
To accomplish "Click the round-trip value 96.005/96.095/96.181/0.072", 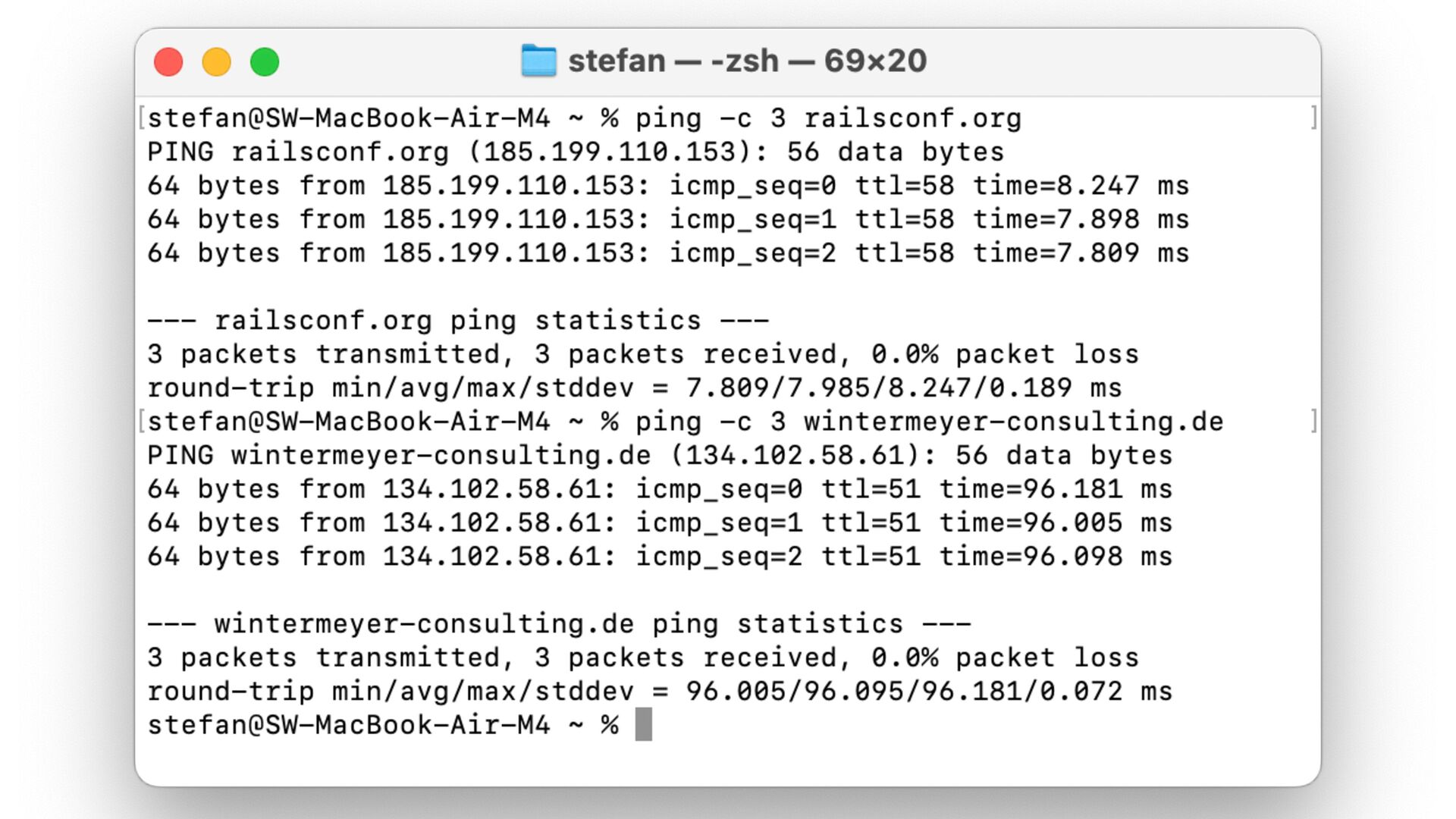I will pyautogui.click(x=904, y=692).
